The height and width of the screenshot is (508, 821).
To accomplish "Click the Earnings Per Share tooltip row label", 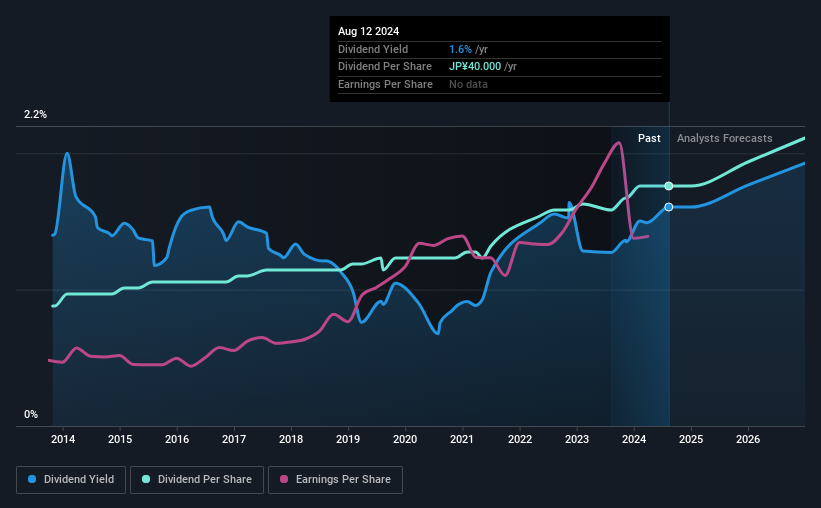I will click(385, 84).
